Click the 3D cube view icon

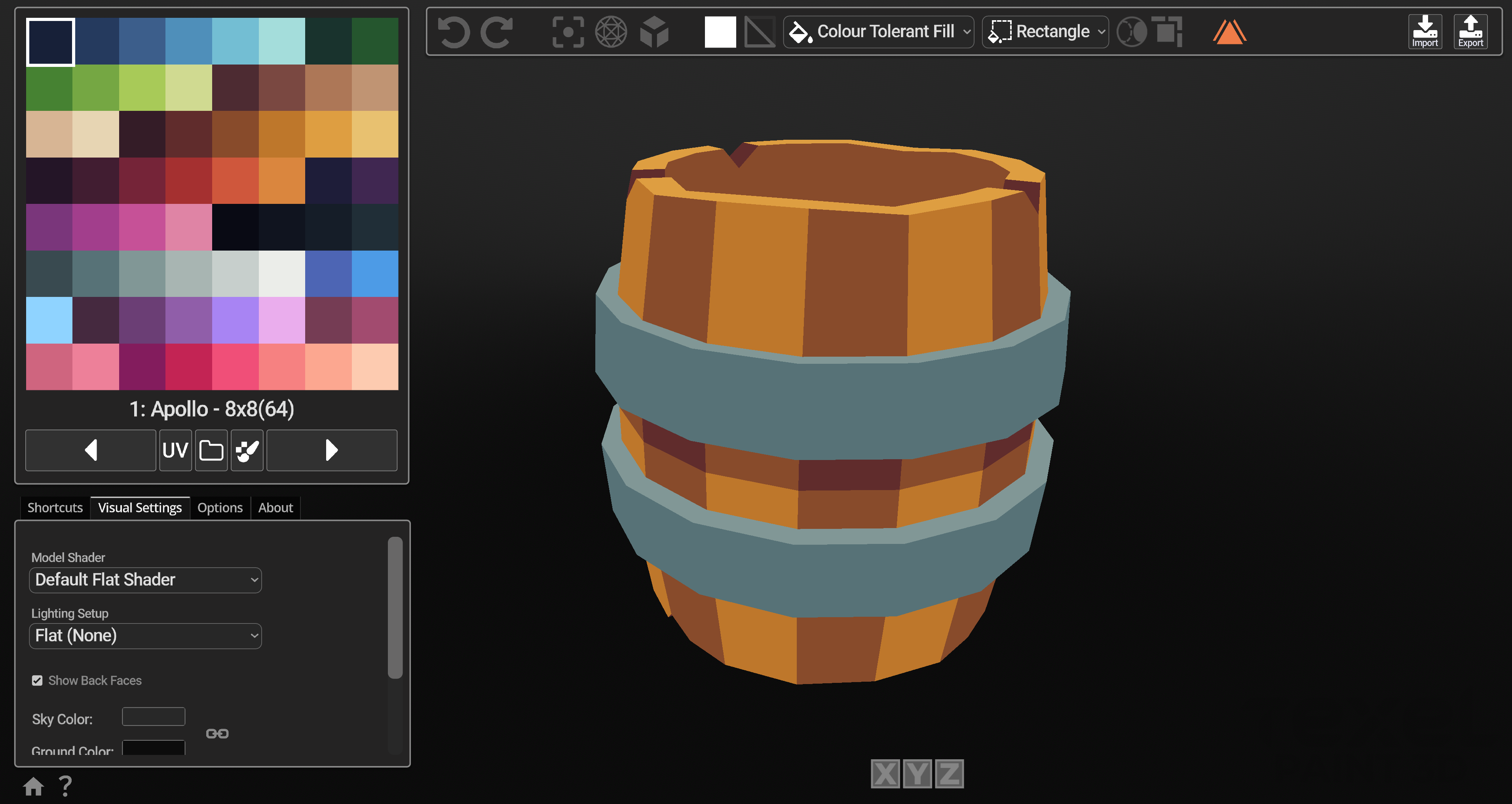click(654, 32)
